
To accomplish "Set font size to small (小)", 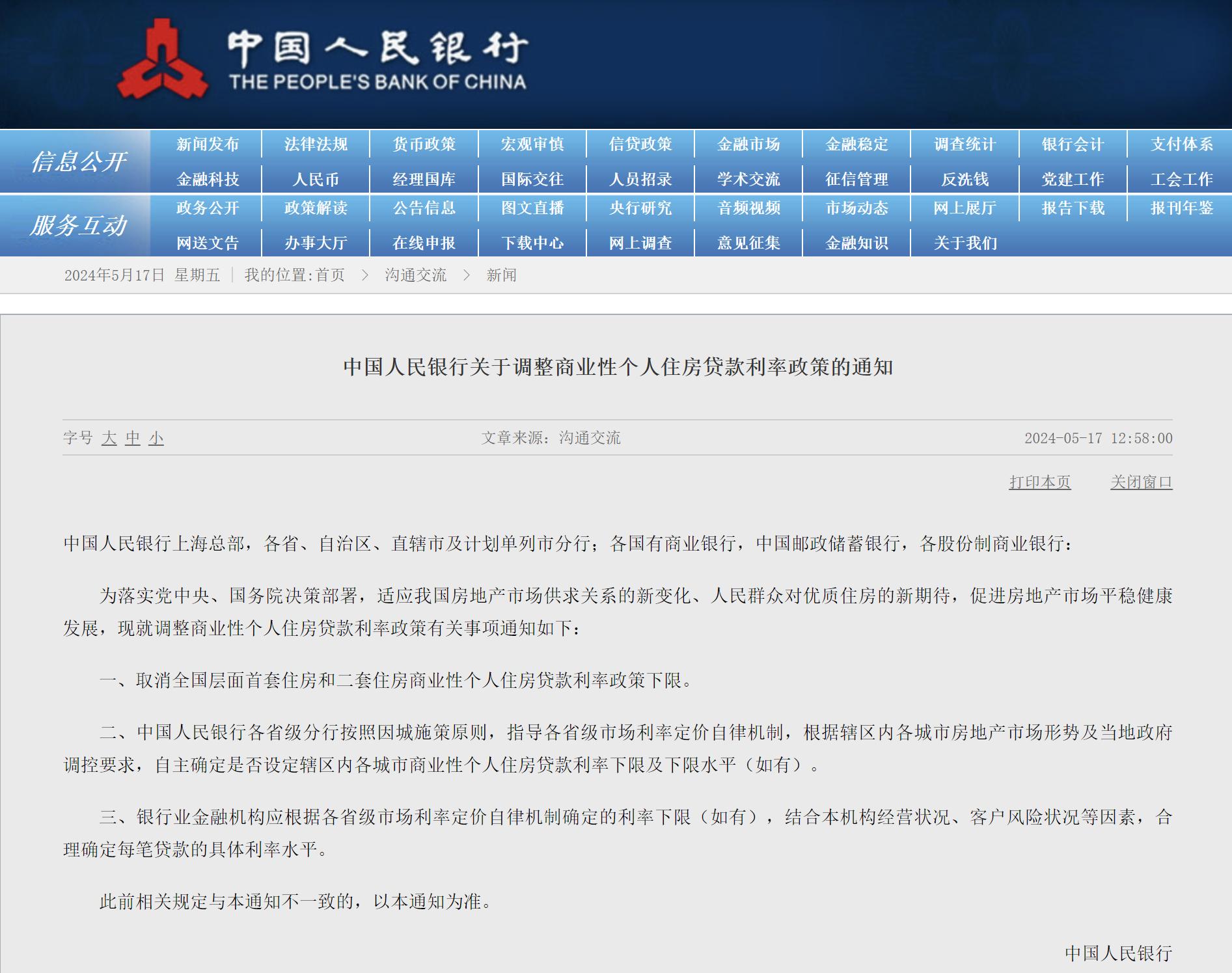I will pyautogui.click(x=156, y=438).
